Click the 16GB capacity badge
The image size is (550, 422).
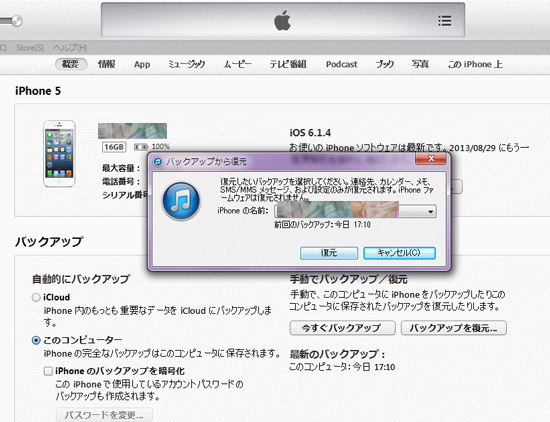point(114,147)
